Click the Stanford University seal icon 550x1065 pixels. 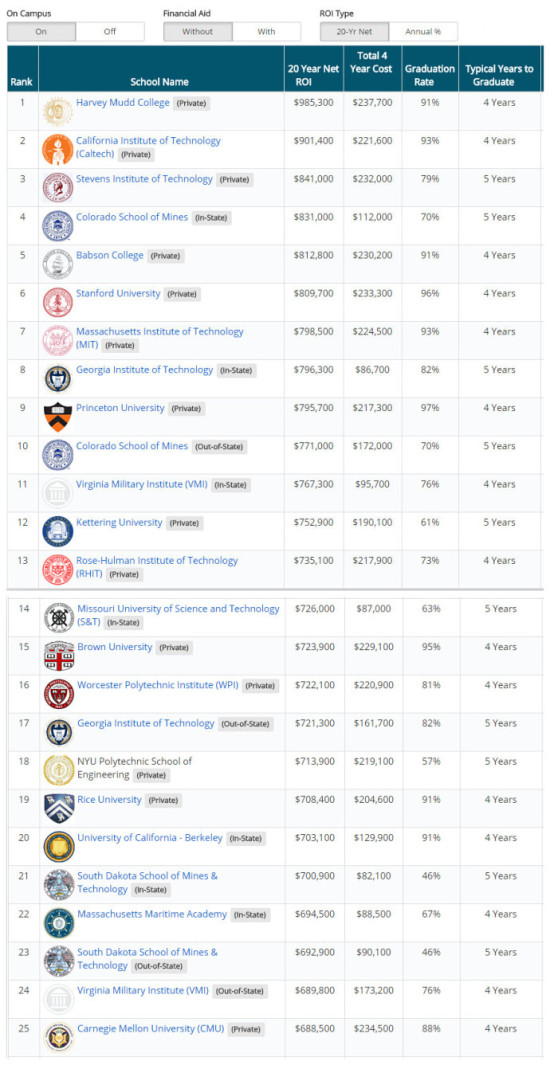coord(58,302)
